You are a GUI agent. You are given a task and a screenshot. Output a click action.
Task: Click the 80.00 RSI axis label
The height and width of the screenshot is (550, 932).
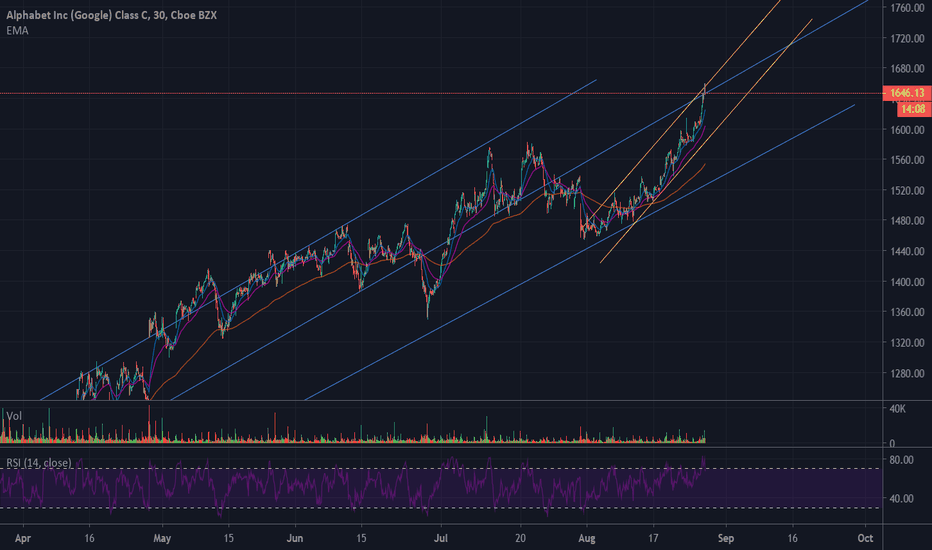[x=902, y=460]
